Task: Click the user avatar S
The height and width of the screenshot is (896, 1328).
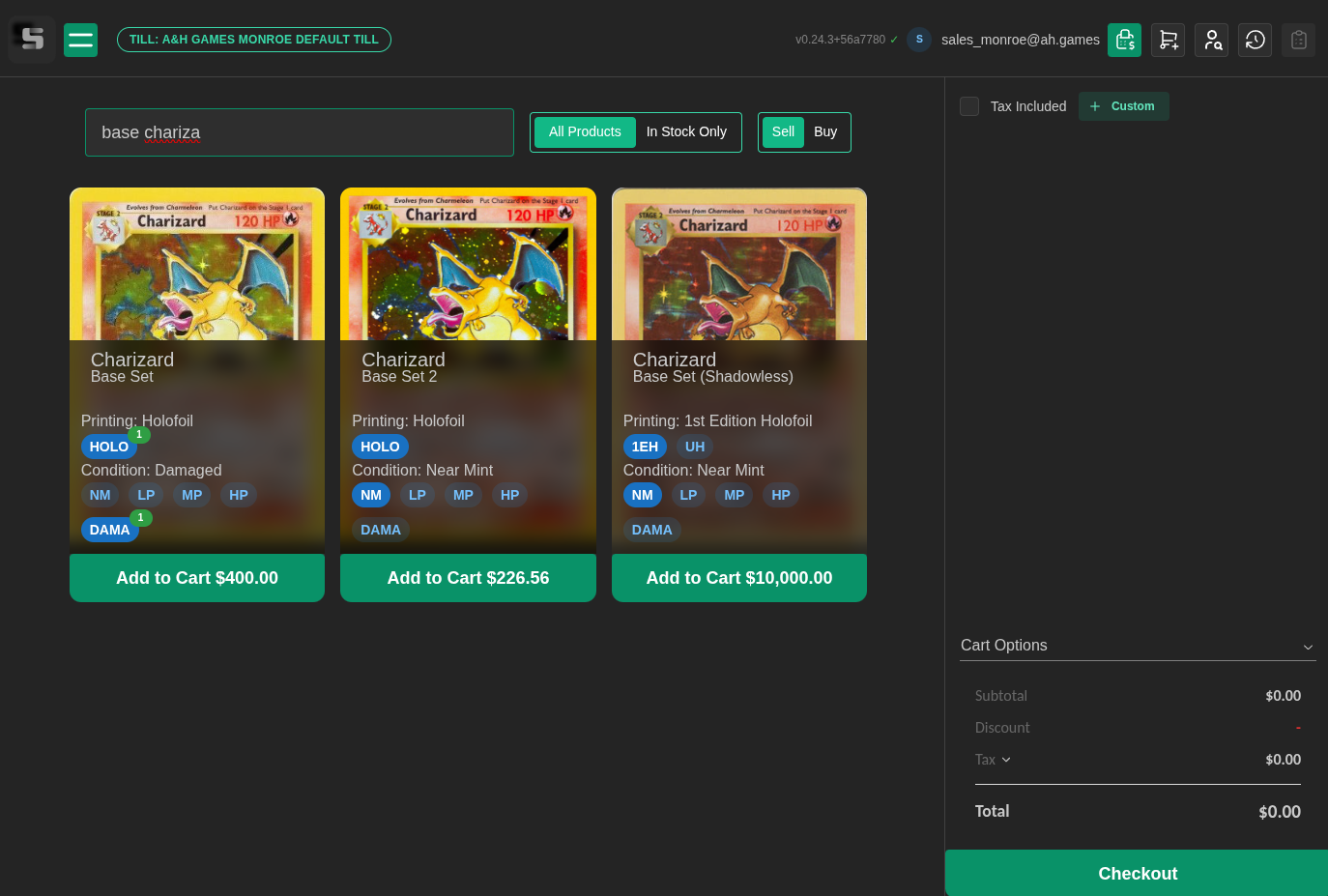Action: (919, 40)
